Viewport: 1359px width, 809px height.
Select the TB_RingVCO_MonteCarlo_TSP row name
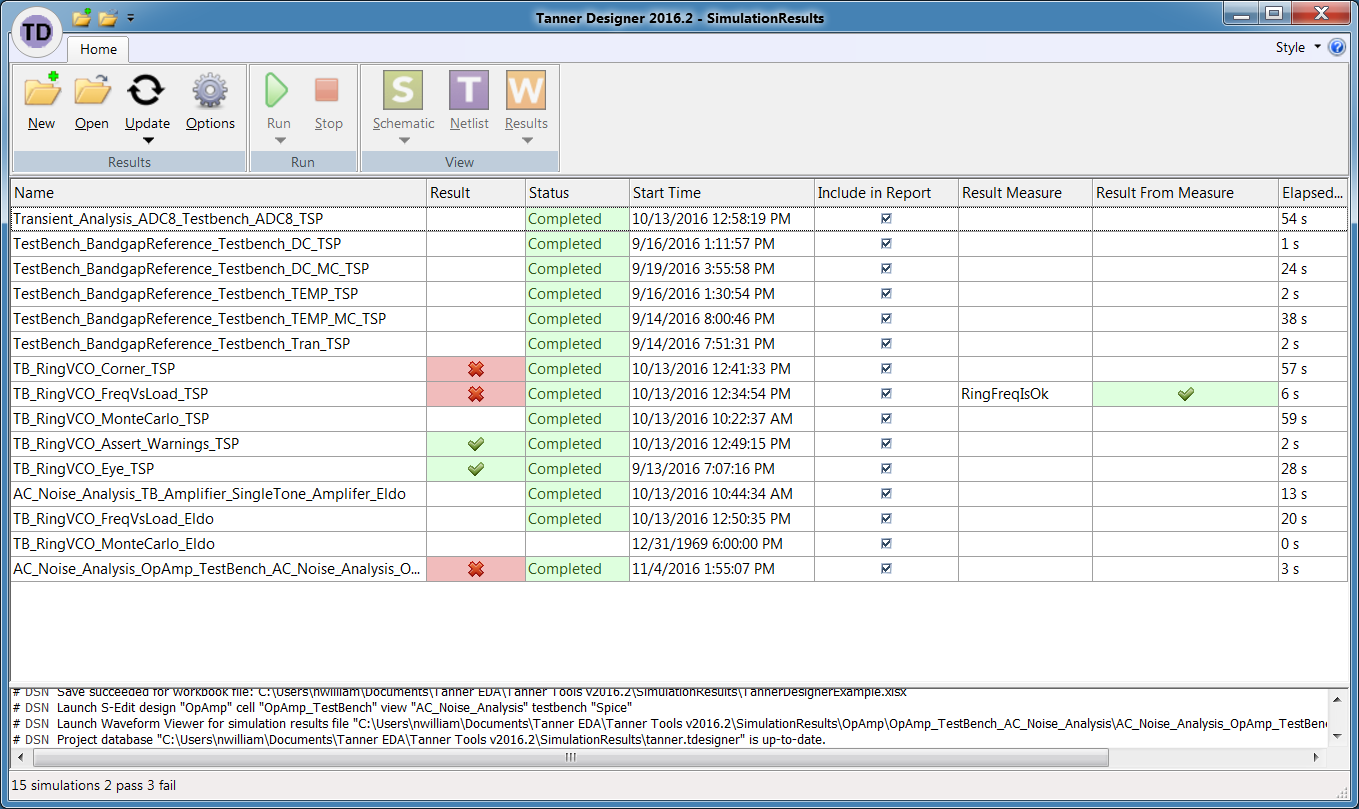[111, 419]
